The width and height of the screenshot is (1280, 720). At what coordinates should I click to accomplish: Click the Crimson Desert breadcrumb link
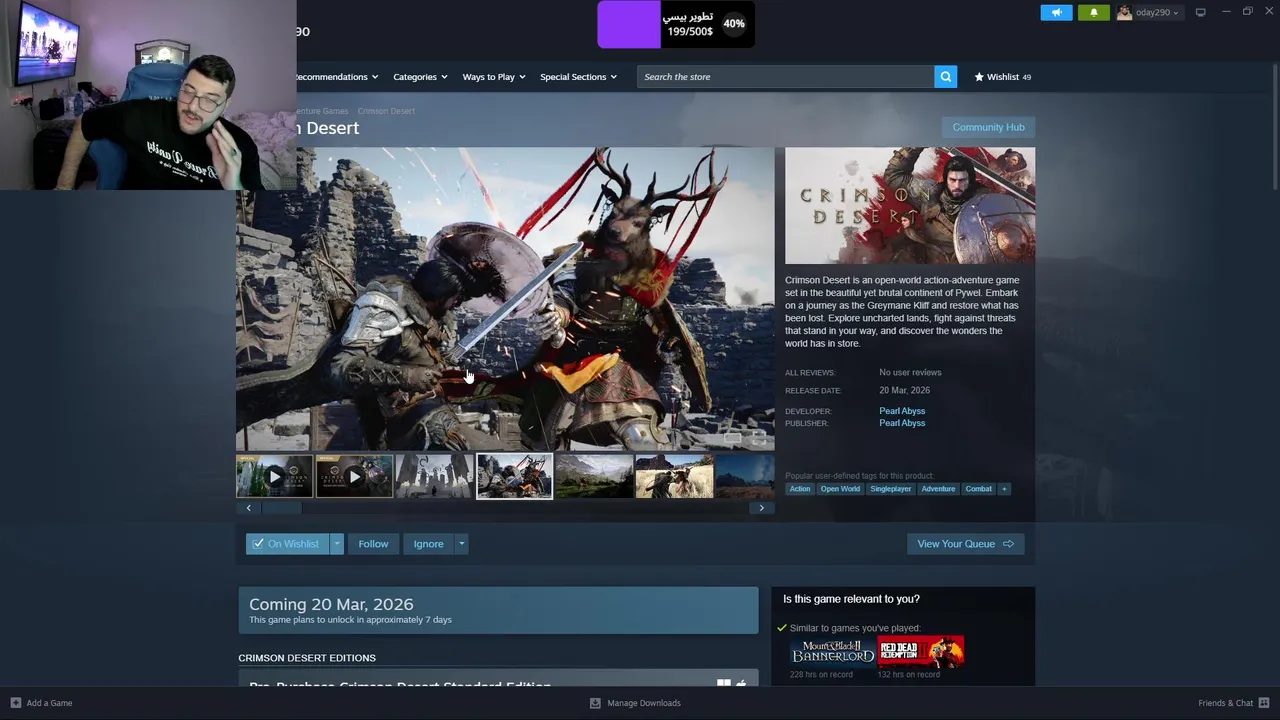point(386,111)
